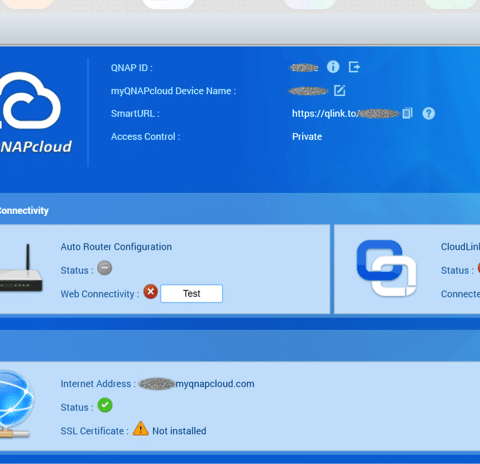Click the 'Not installed' SSL certificate text
The width and height of the screenshot is (480, 464).
[179, 431]
